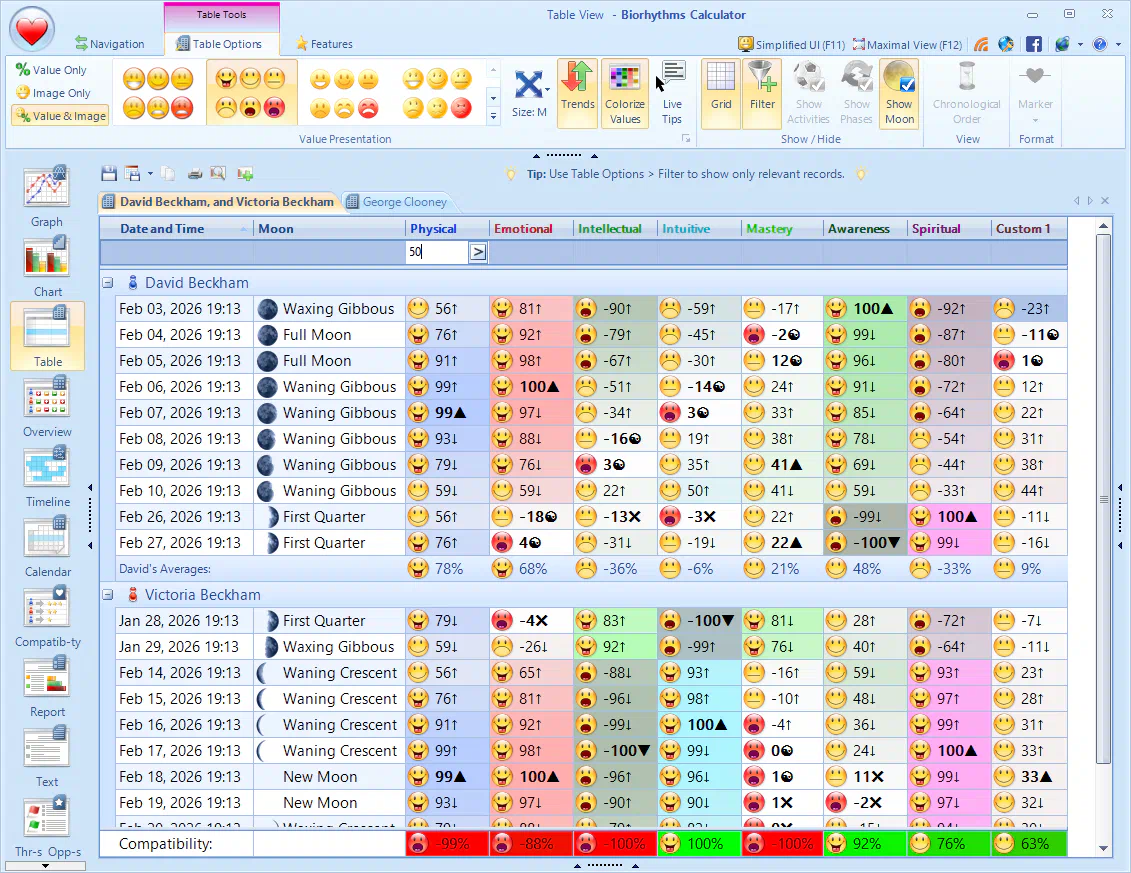This screenshot has height=873, width=1131.
Task: Toggle Colorize Values in ribbon
Action: [x=625, y=93]
